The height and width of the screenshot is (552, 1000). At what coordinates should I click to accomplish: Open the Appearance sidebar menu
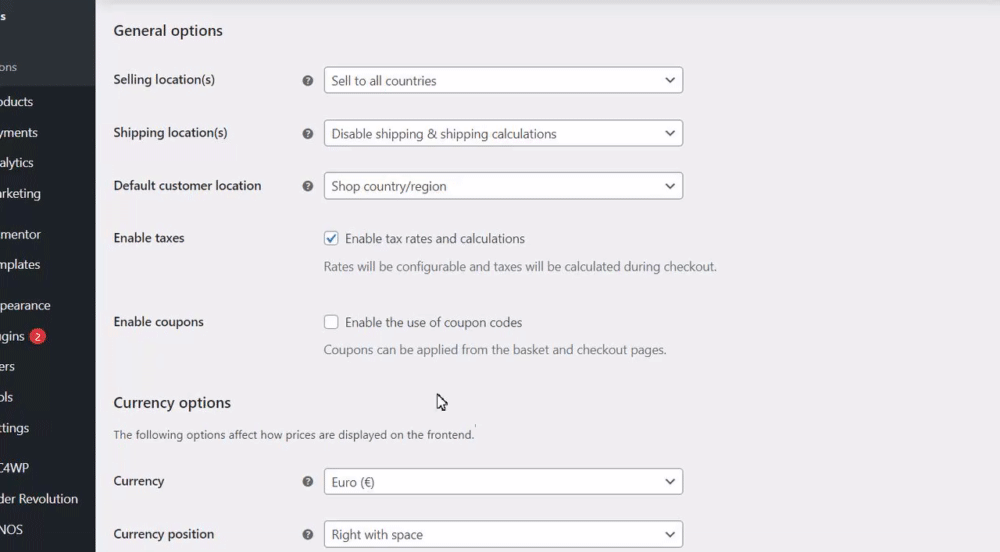tap(25, 306)
